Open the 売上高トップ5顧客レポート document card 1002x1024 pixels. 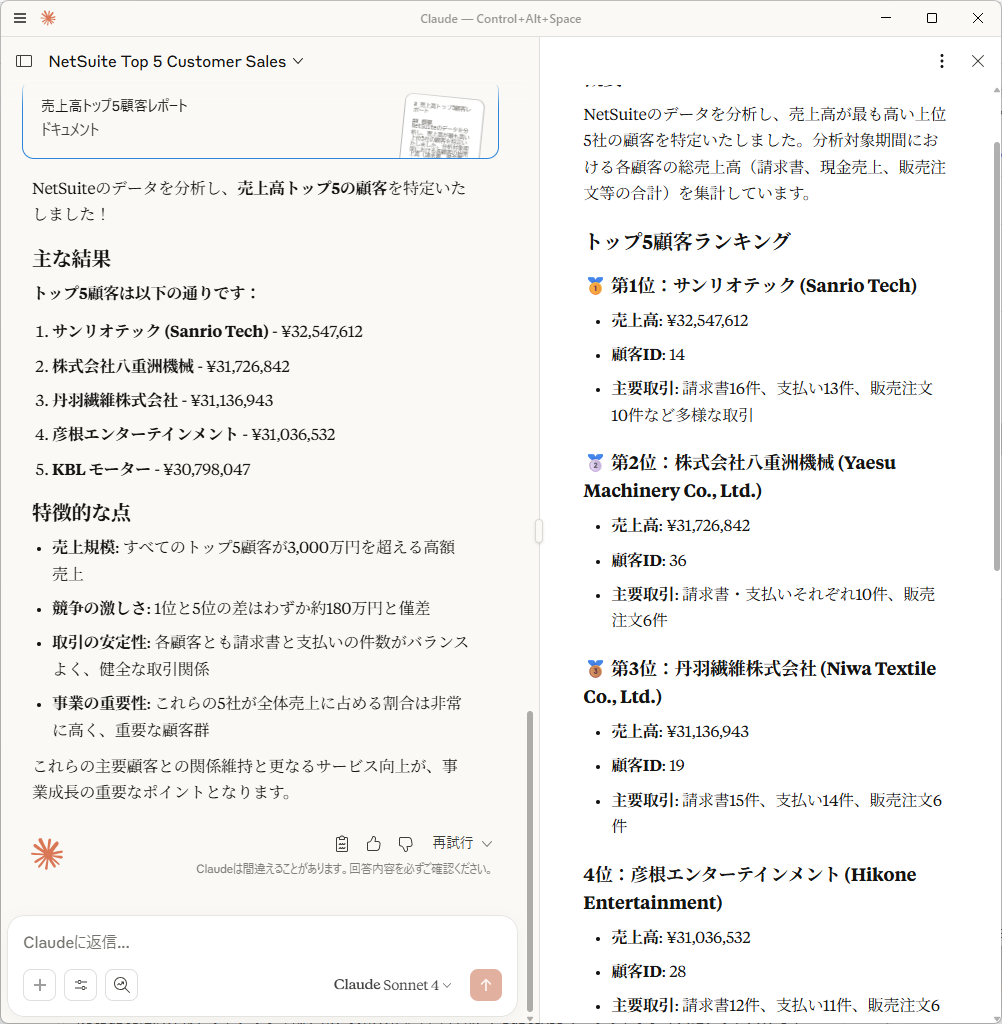pyautogui.click(x=261, y=122)
